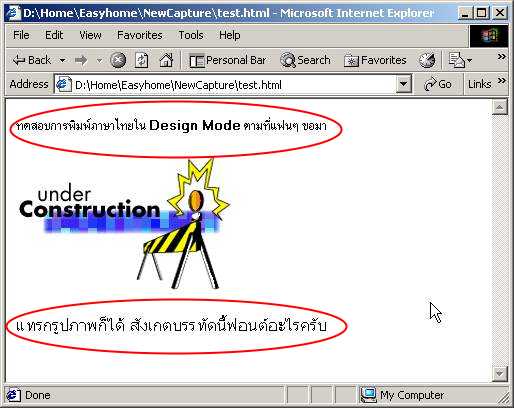Open the Favorites toolbar button
Viewport: 514px width, 408px height.
[375, 60]
